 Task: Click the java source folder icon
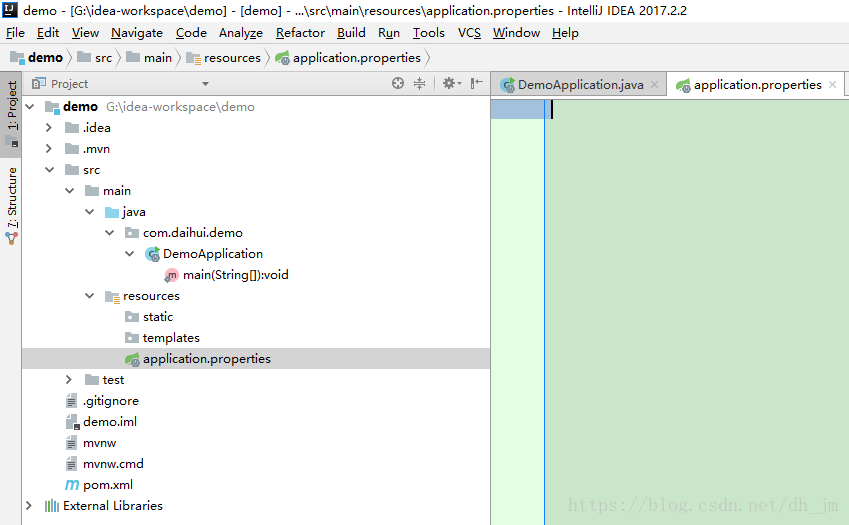112,212
